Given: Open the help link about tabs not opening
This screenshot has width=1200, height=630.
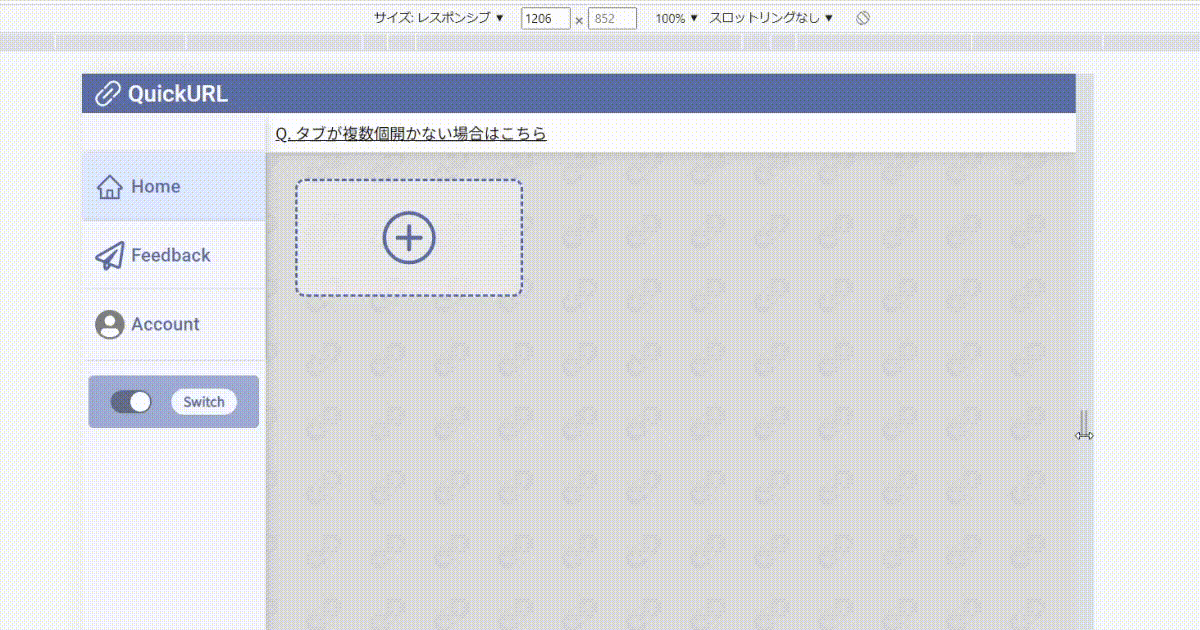Looking at the screenshot, I should (411, 133).
